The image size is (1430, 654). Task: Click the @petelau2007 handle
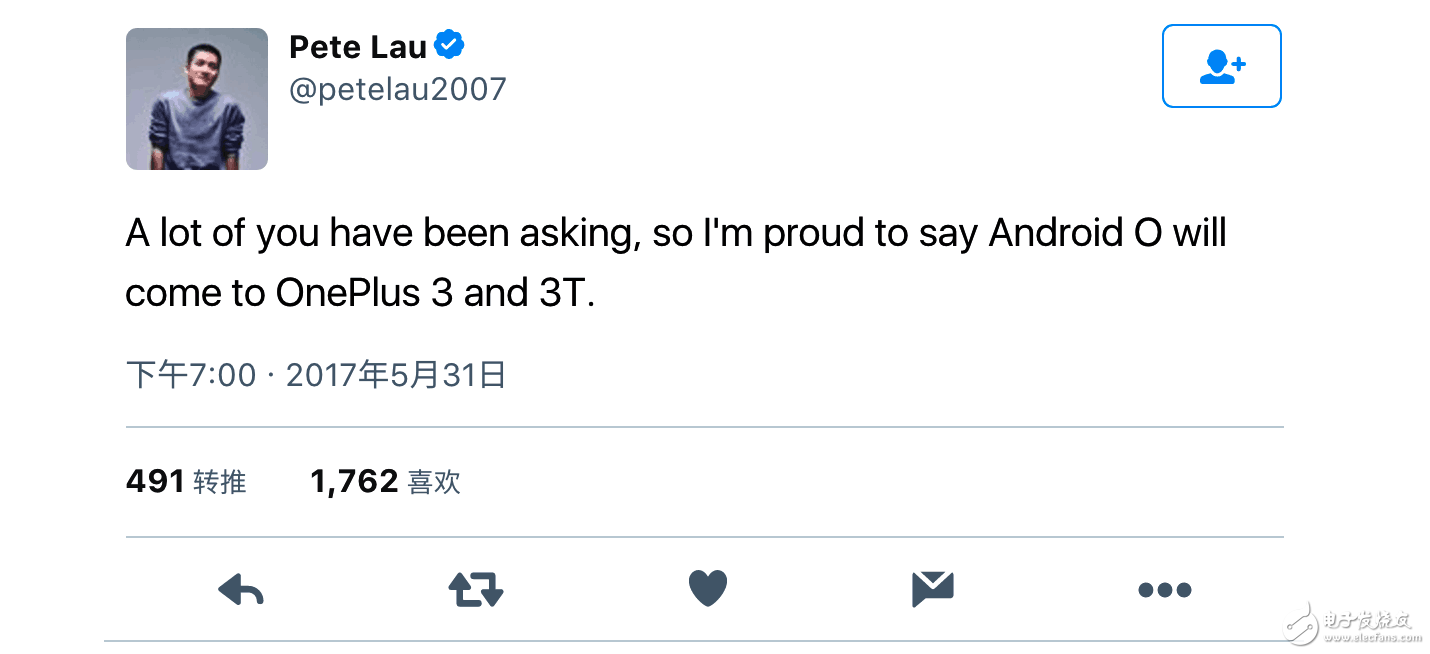tap(398, 89)
